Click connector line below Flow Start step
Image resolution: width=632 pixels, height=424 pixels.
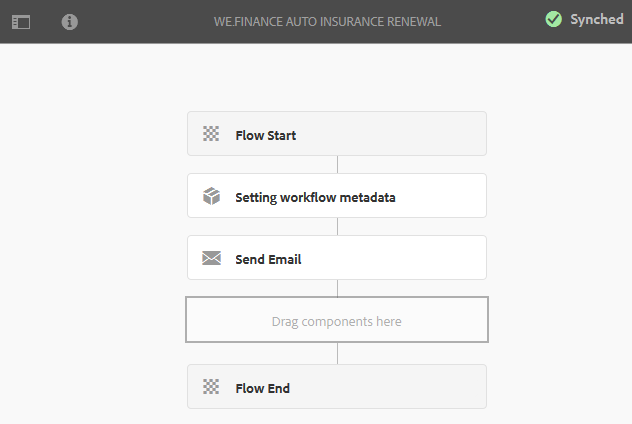click(x=337, y=165)
